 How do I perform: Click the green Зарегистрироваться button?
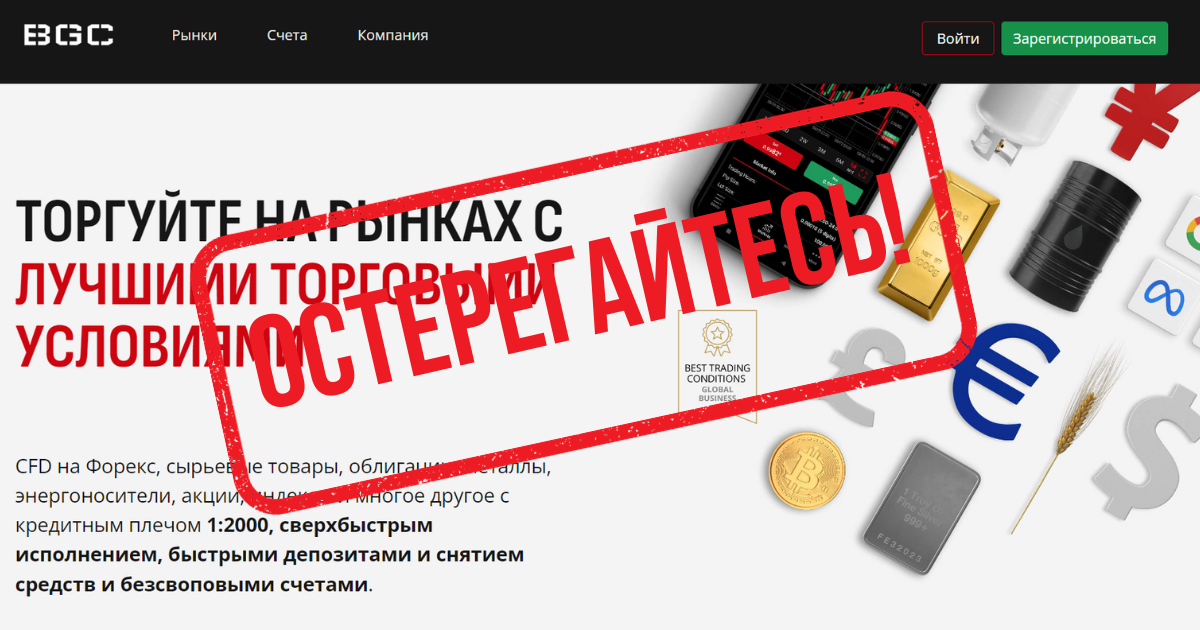click(1084, 39)
